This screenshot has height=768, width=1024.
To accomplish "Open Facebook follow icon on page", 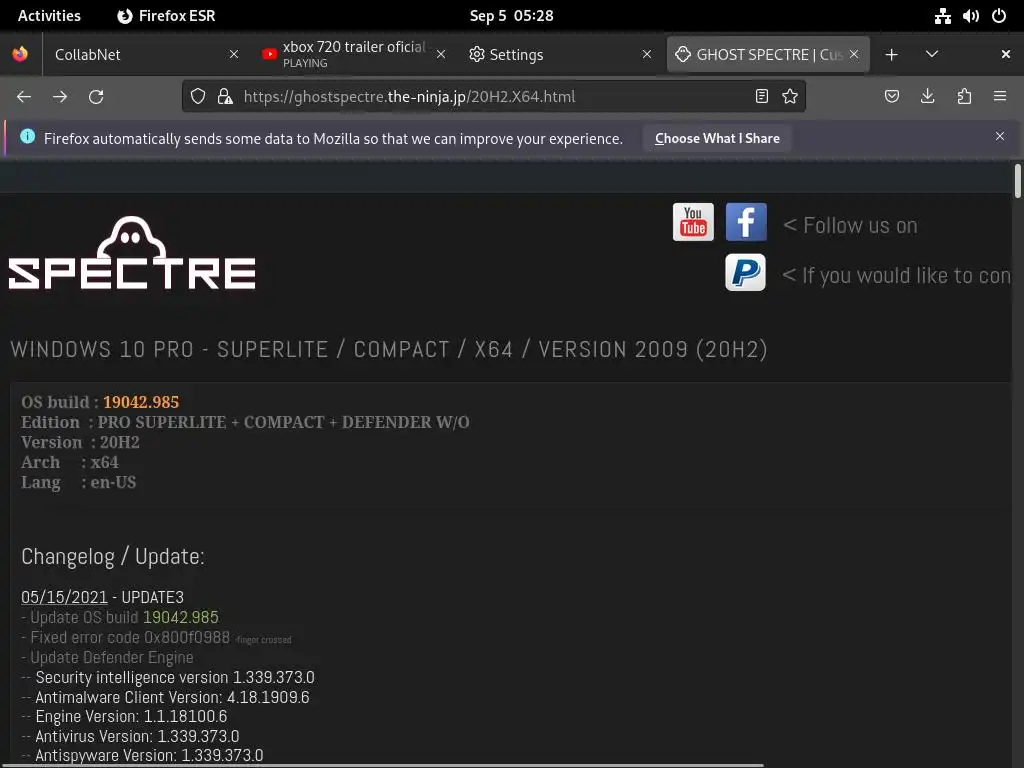I will coord(746,222).
